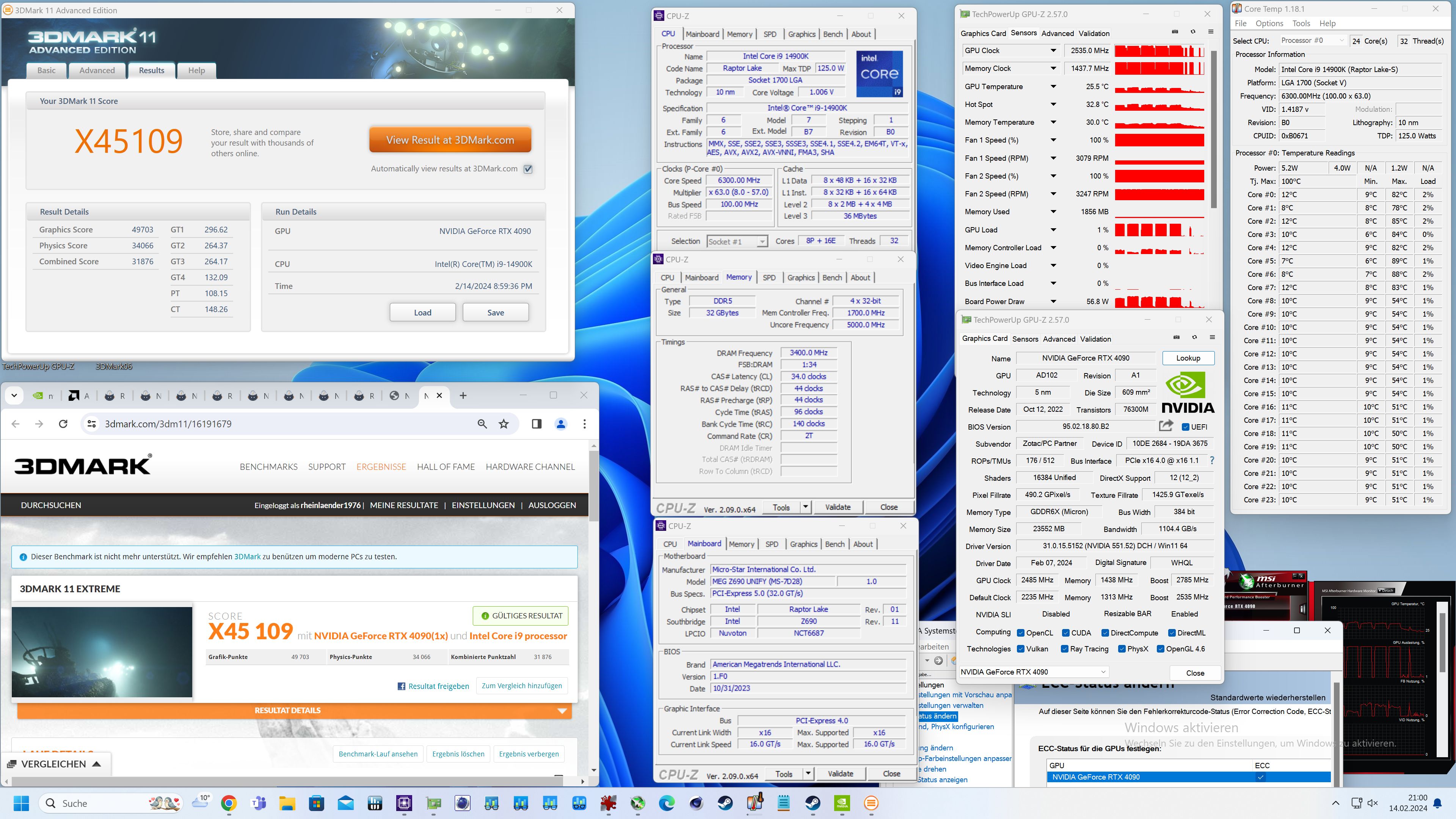Open the Board Power Draw dropdown arrow
The height and width of the screenshot is (819, 1456).
[1053, 301]
